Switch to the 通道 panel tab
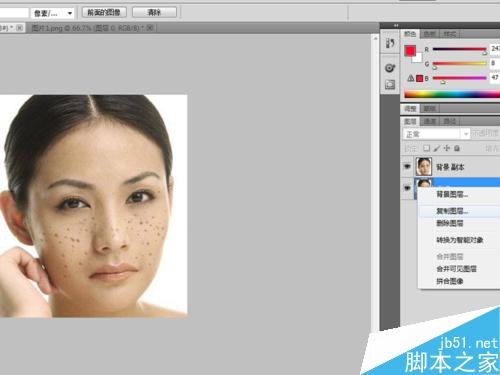The image size is (500, 375). tap(430, 121)
